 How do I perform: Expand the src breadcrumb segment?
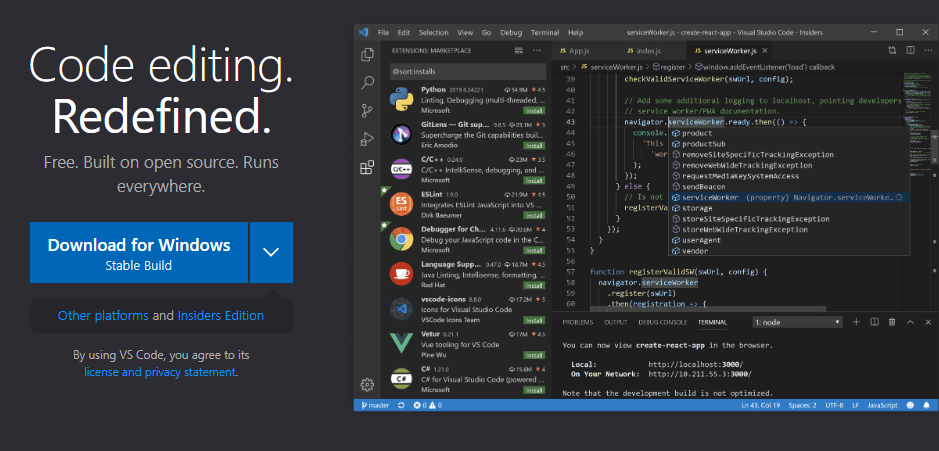[565, 67]
